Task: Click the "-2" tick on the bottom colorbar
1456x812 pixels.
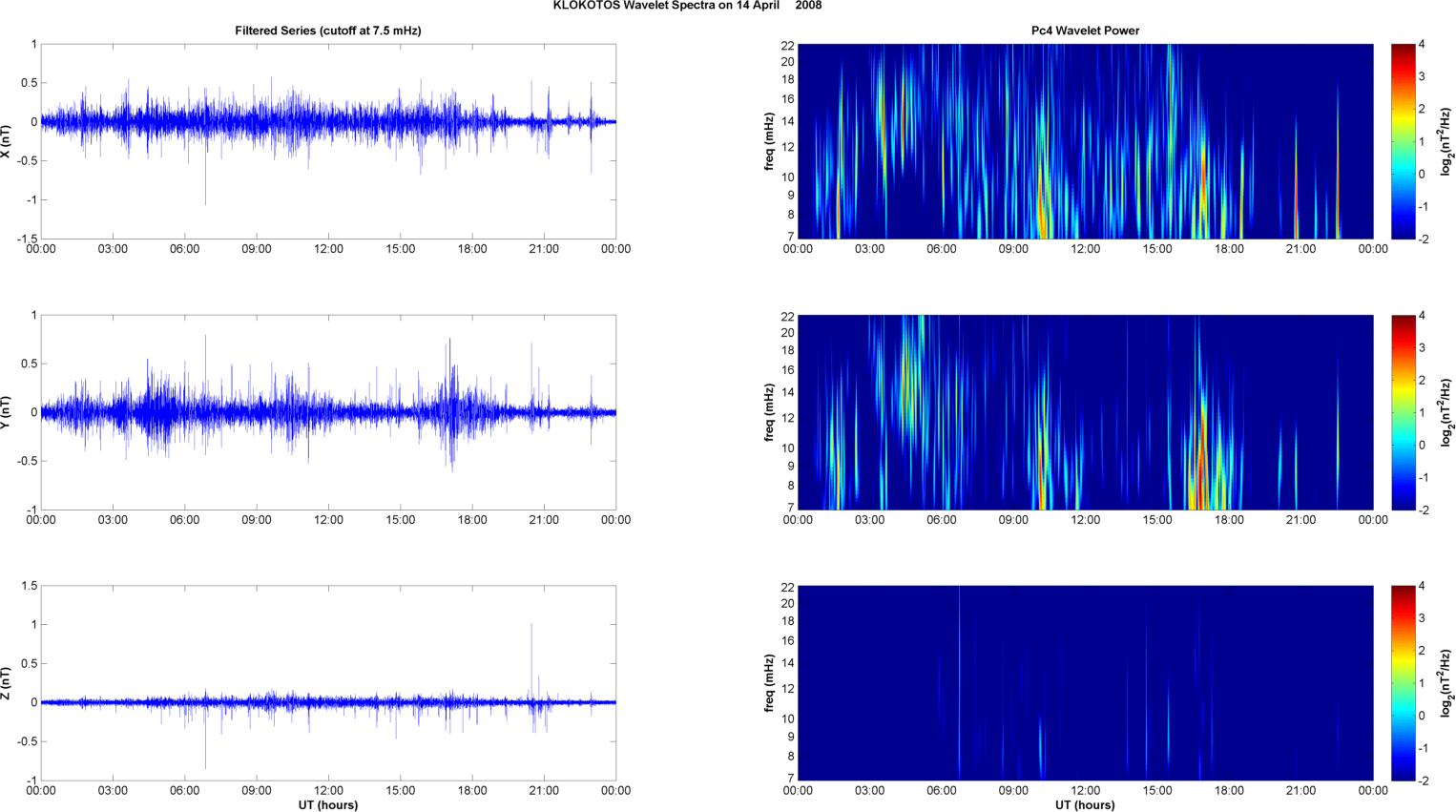Action: pyautogui.click(x=1424, y=781)
